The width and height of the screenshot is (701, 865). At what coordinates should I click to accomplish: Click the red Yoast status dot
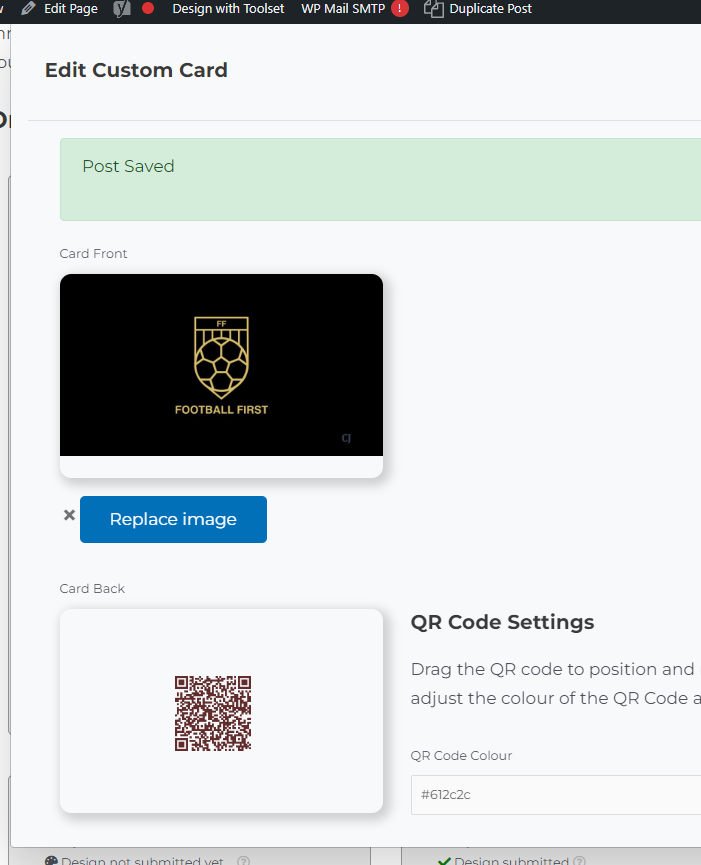(148, 8)
